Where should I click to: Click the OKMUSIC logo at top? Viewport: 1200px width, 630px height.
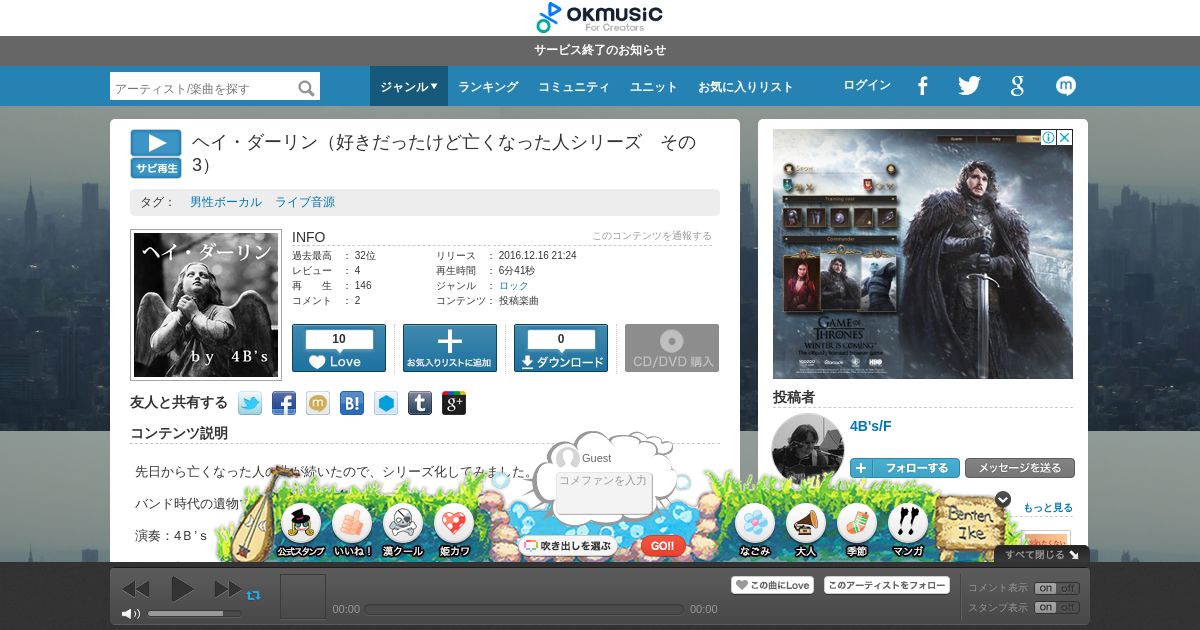coord(600,17)
